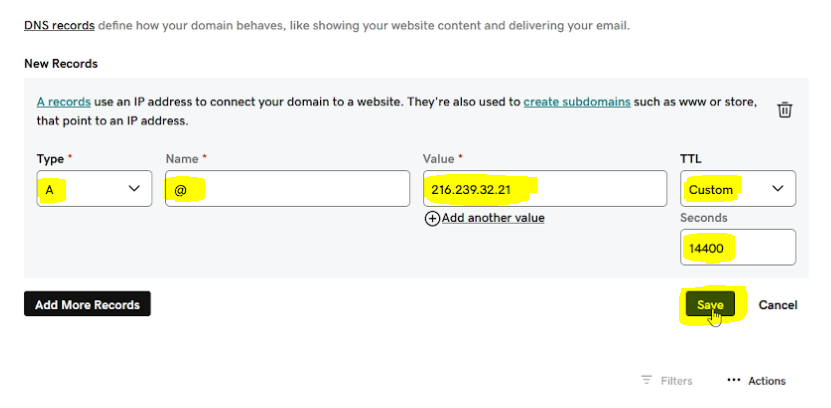This screenshot has width=831, height=408.
Task: Click the plus icon beside Add another value
Action: click(x=432, y=218)
